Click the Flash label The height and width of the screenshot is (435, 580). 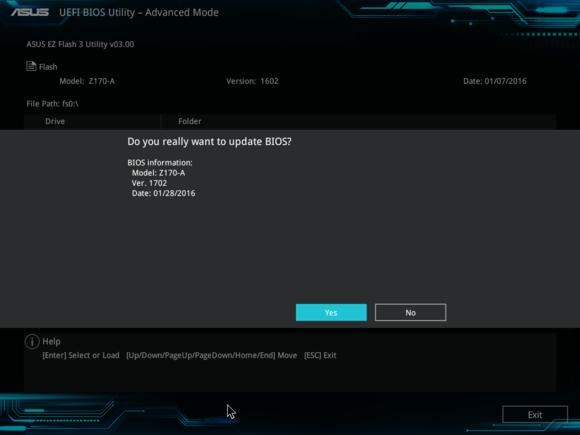[x=48, y=67]
